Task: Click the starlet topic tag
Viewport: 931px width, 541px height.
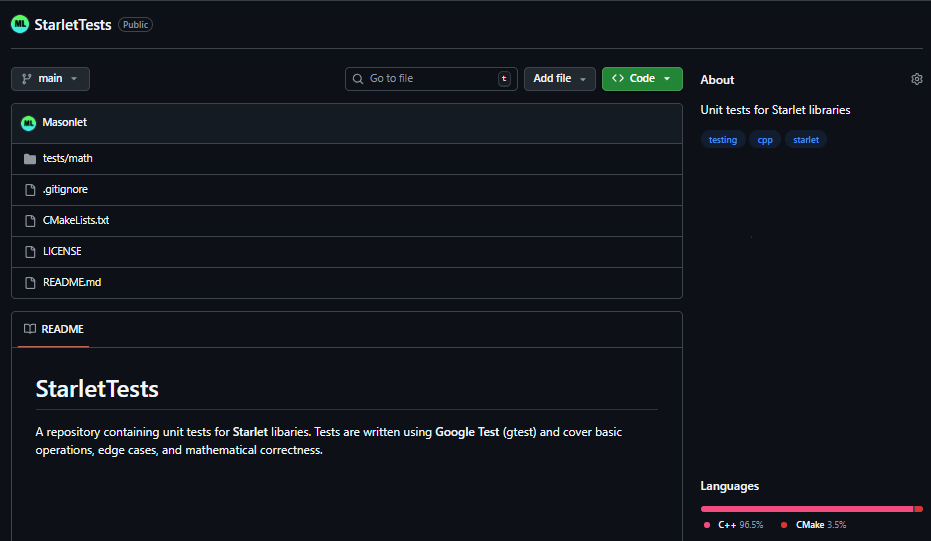Action: (806, 140)
